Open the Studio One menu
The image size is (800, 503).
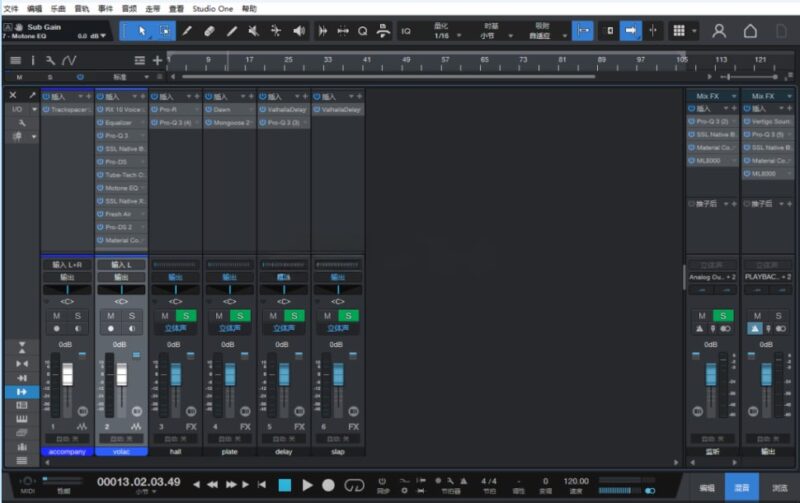pyautogui.click(x=213, y=9)
